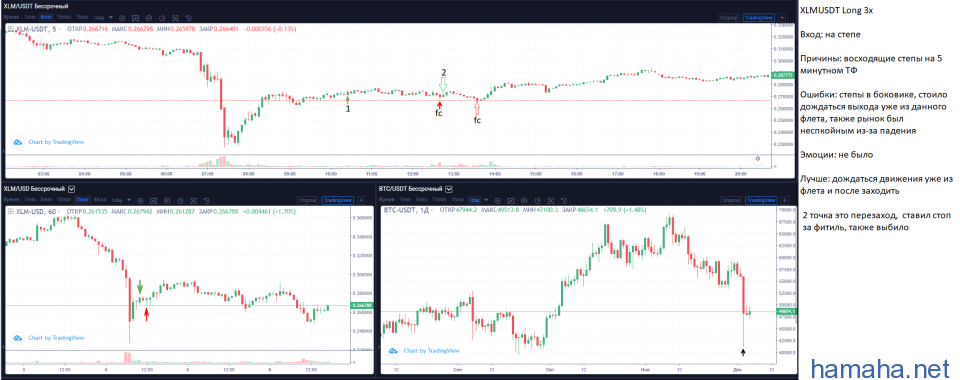Click price label 0.266788 on XLM/USD axis
The width and height of the screenshot is (960, 380).
click(x=361, y=305)
